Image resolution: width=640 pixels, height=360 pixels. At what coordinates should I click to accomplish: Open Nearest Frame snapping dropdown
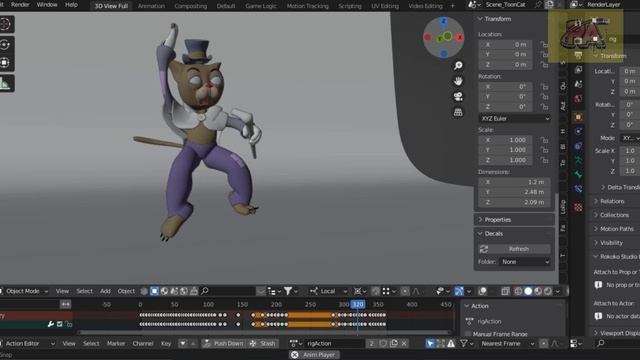tap(507, 344)
